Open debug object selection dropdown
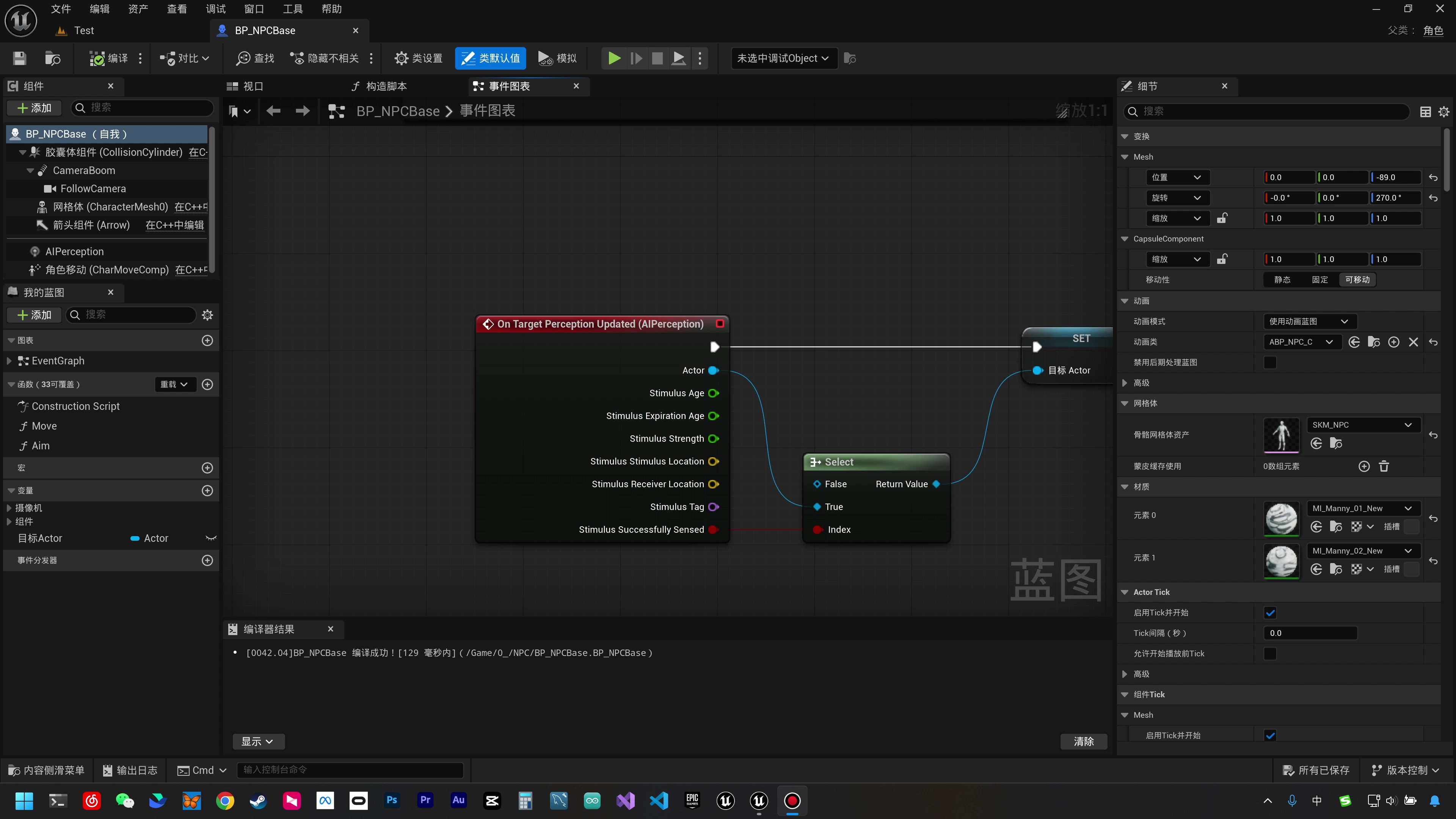 coord(783,58)
